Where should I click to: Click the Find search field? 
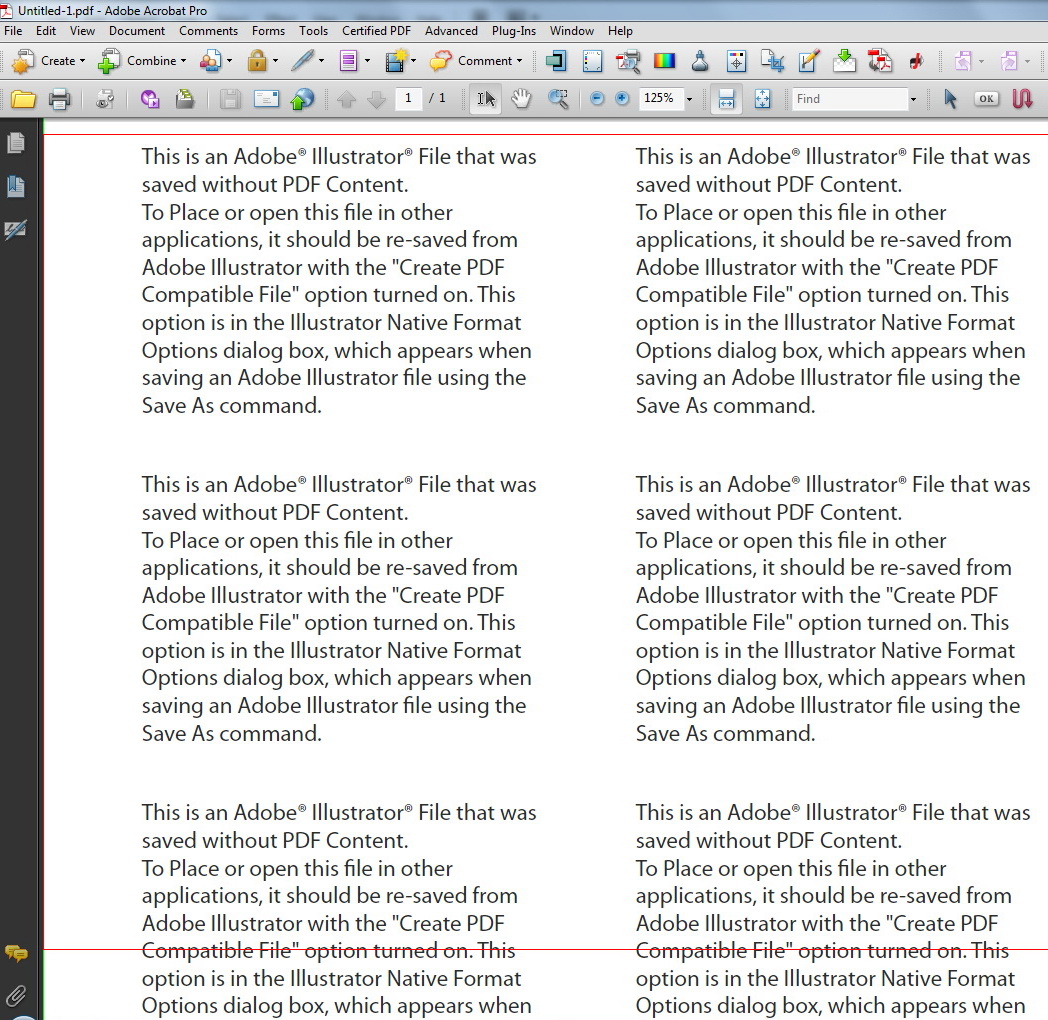click(848, 99)
